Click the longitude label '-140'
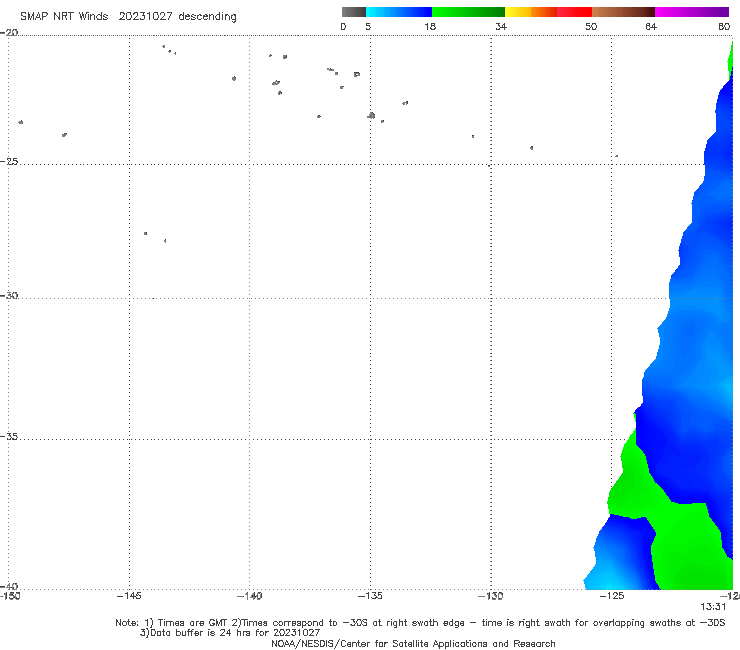The image size is (740, 650). [x=249, y=596]
